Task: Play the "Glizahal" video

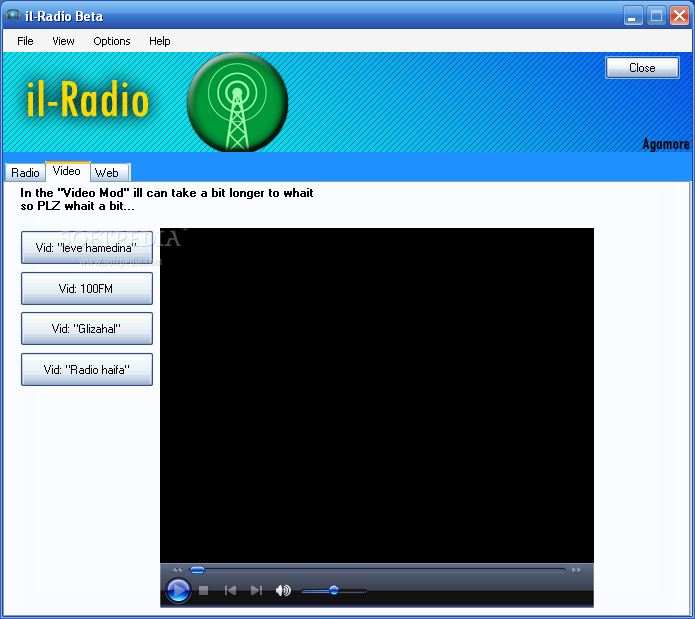Action: 87,329
